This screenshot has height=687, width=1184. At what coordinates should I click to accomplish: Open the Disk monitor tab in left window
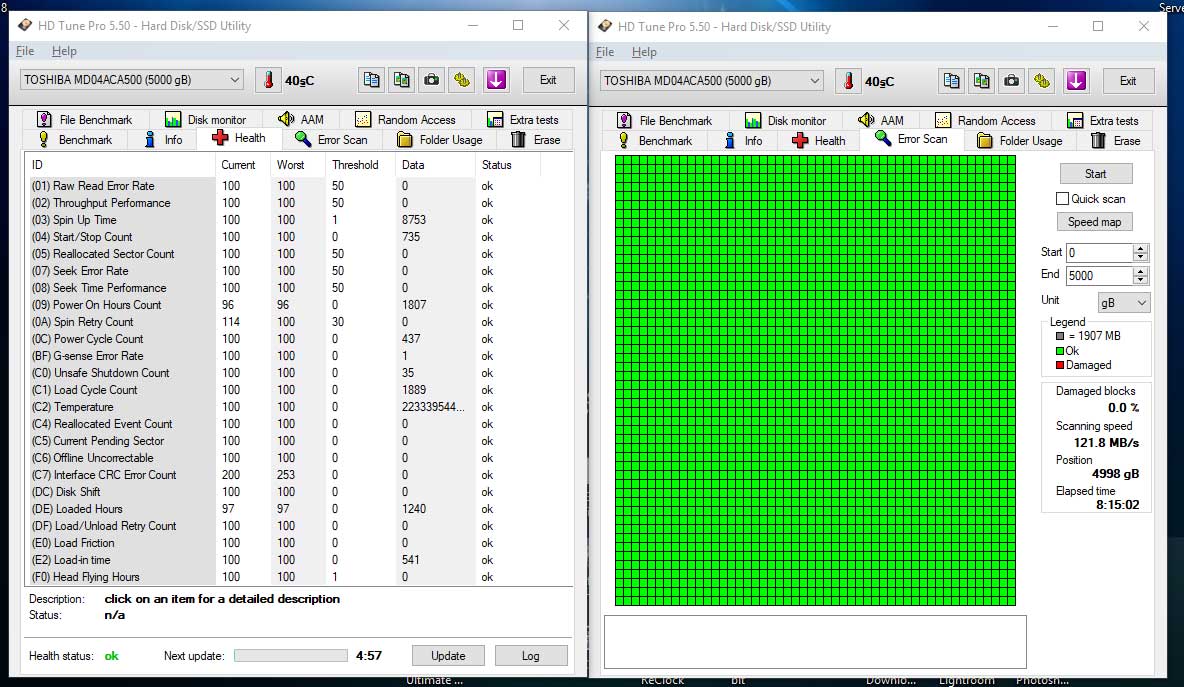pos(205,119)
